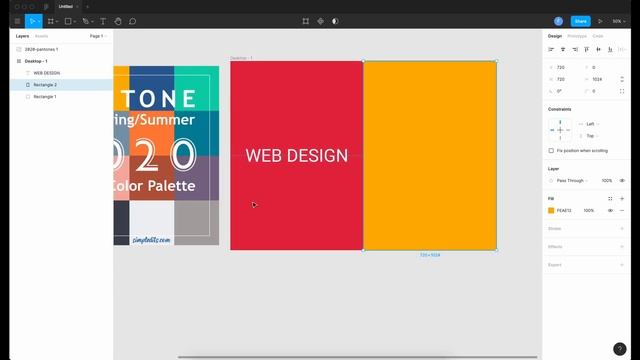Add a stroke with plus icon

coord(622,229)
